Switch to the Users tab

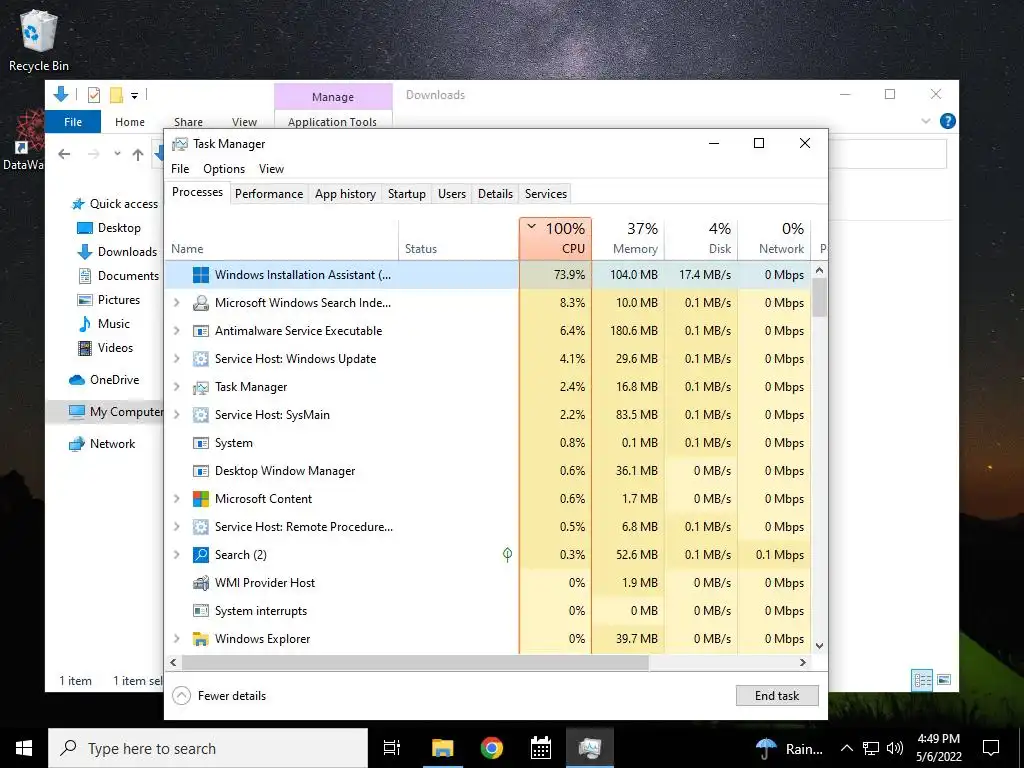452,194
